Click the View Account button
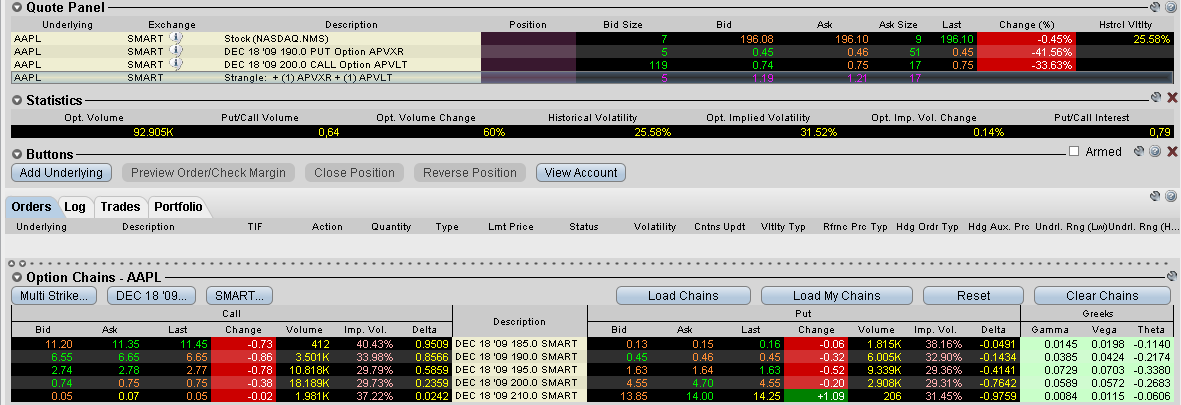 [x=581, y=172]
